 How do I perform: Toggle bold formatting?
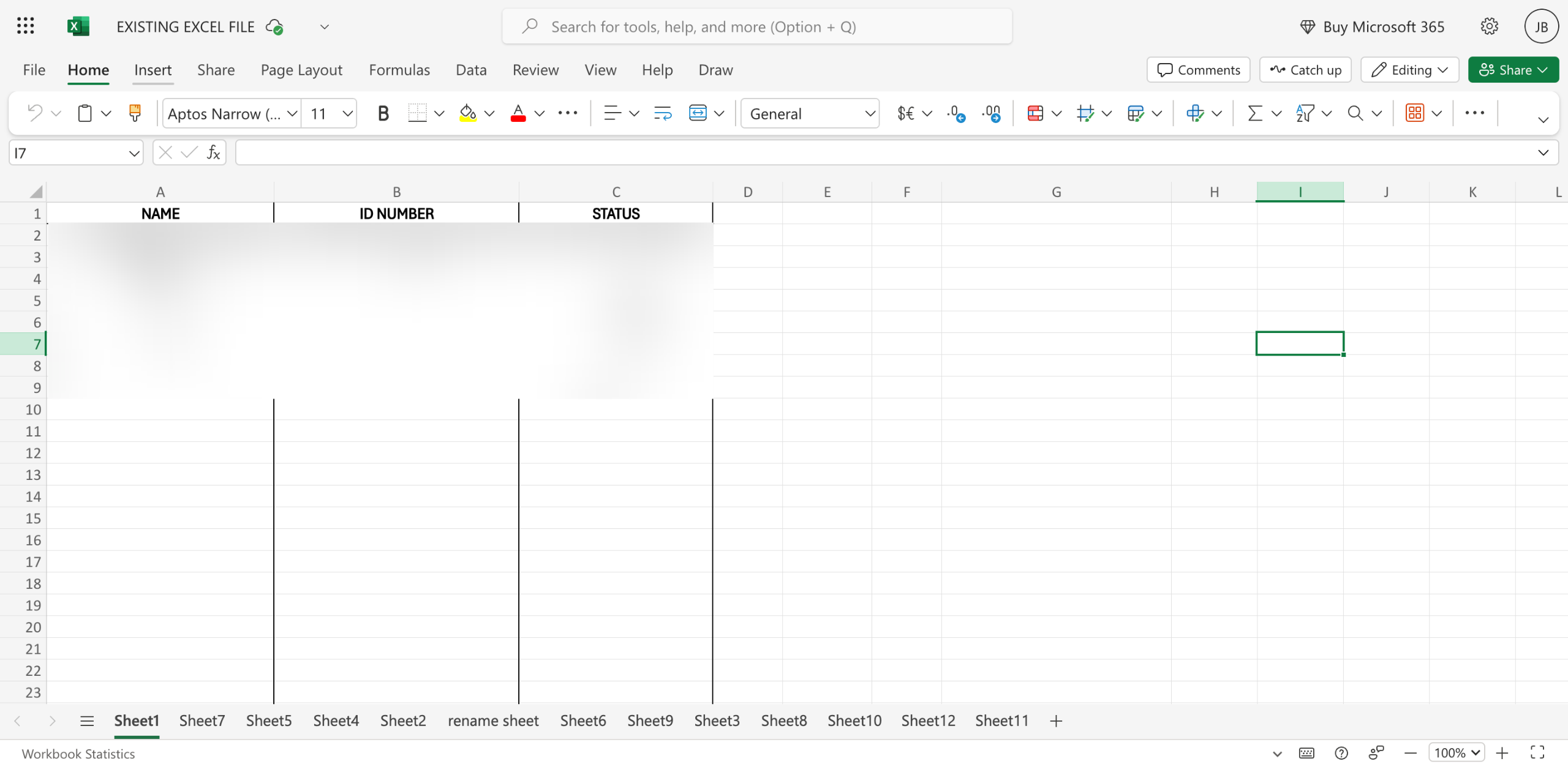(383, 113)
